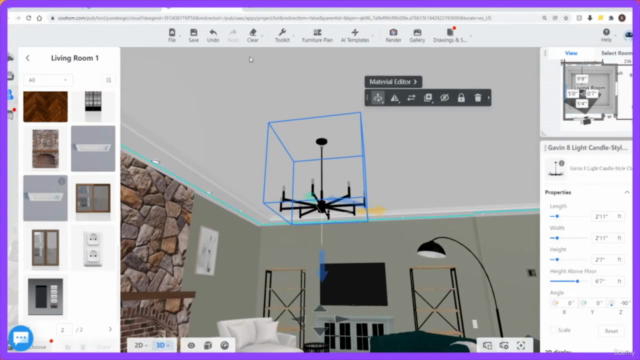Open the Gallery
Screen dimensions: 640x360
coord(417,36)
